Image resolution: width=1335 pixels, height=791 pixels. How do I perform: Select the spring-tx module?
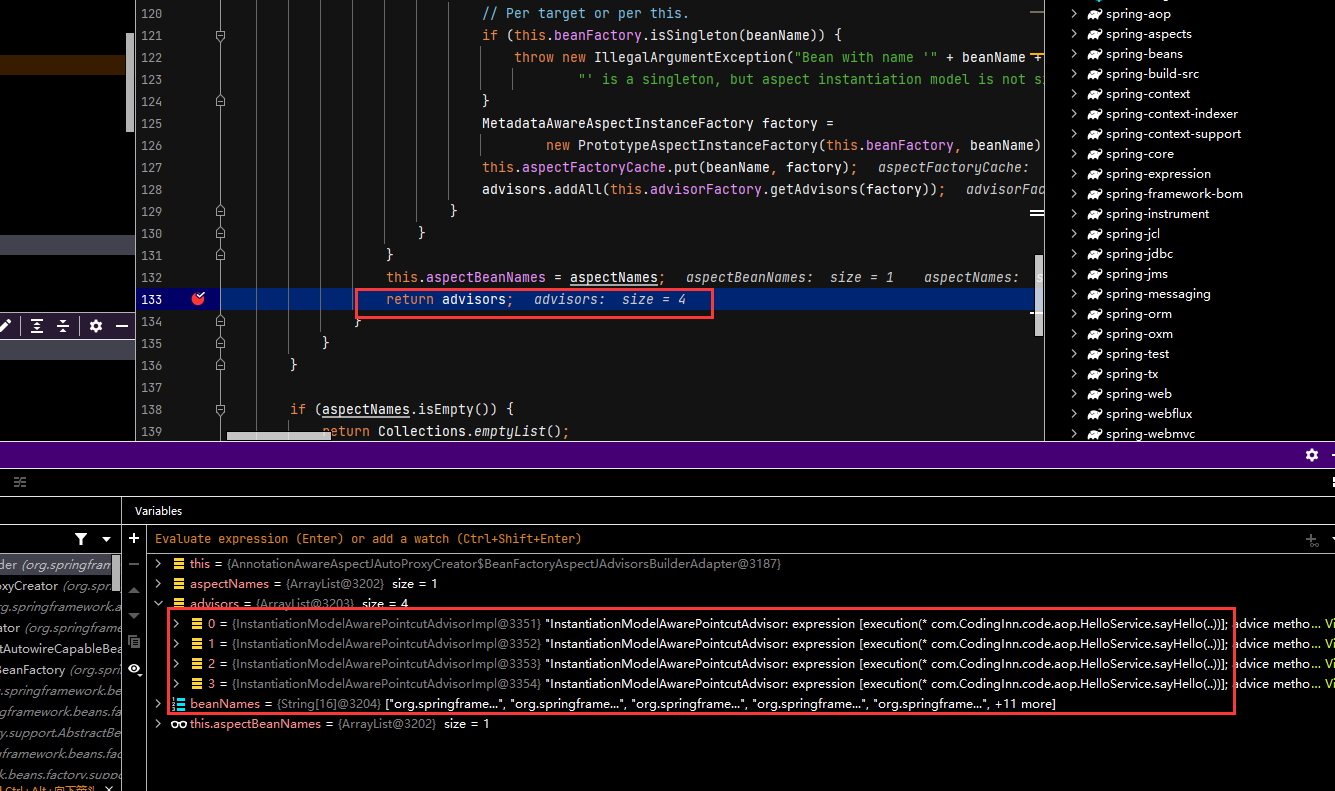[x=1132, y=374]
